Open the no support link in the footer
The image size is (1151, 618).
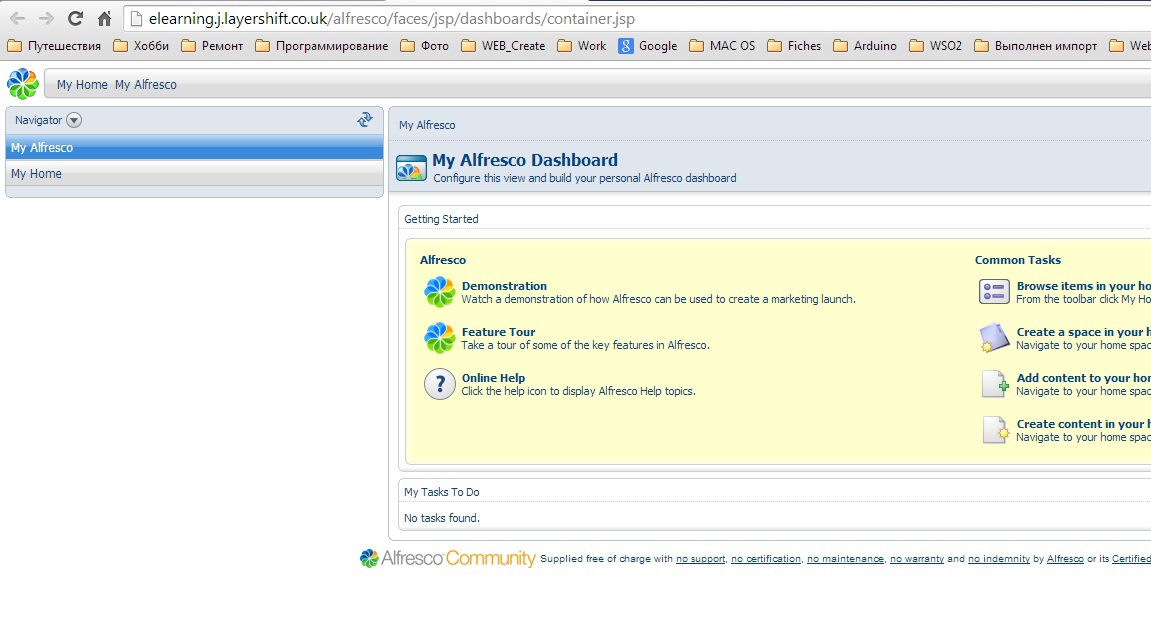700,558
